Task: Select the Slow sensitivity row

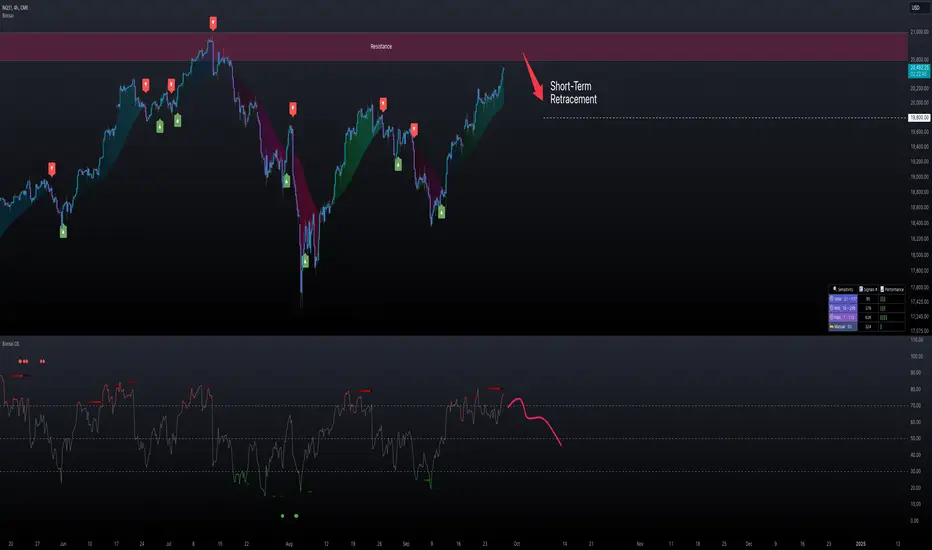Action: click(867, 299)
